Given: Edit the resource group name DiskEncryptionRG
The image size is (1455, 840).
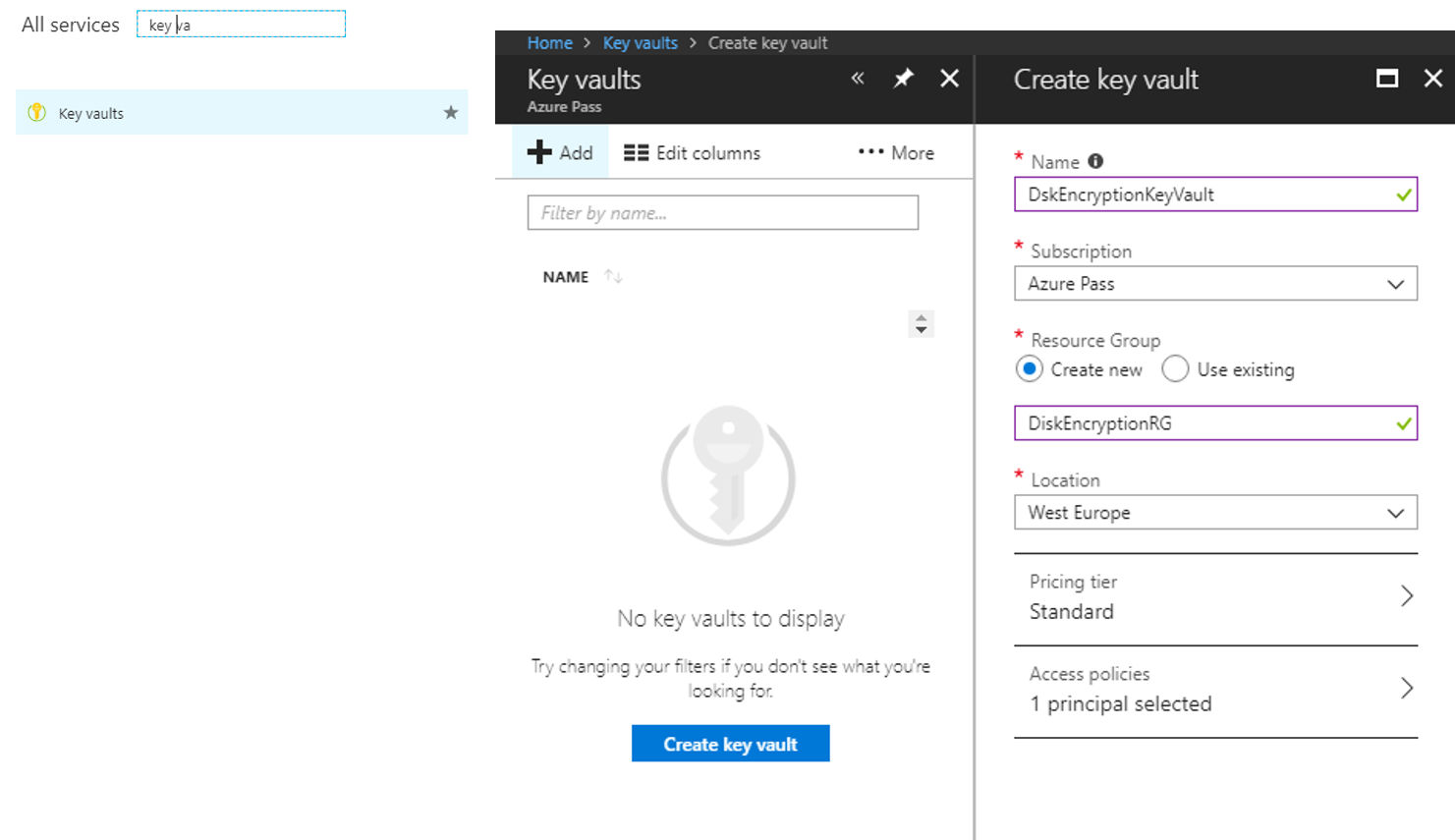Looking at the screenshot, I should click(1215, 423).
